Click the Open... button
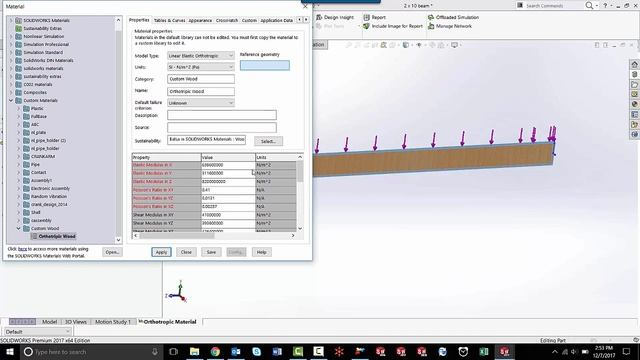This screenshot has width=640, height=360. [112, 252]
